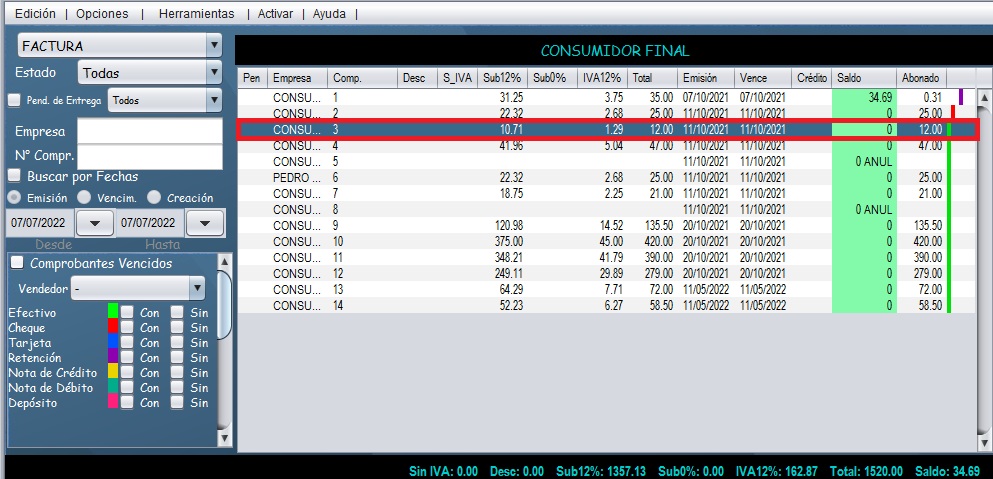The image size is (993, 479).
Task: Expand the FACTURA document type dropdown
Action: click(213, 46)
